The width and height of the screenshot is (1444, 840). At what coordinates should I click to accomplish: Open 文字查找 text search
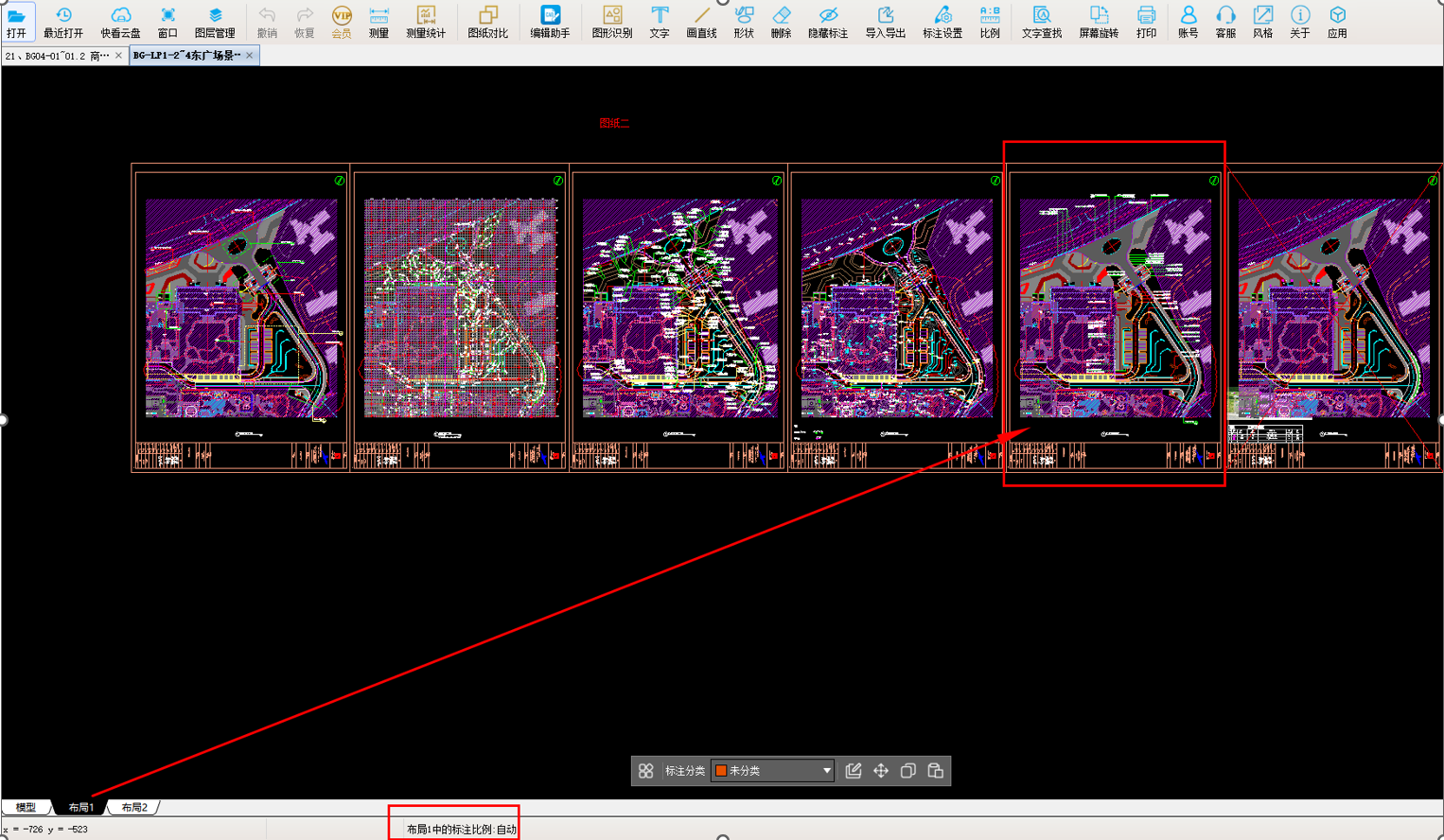coord(1041,22)
